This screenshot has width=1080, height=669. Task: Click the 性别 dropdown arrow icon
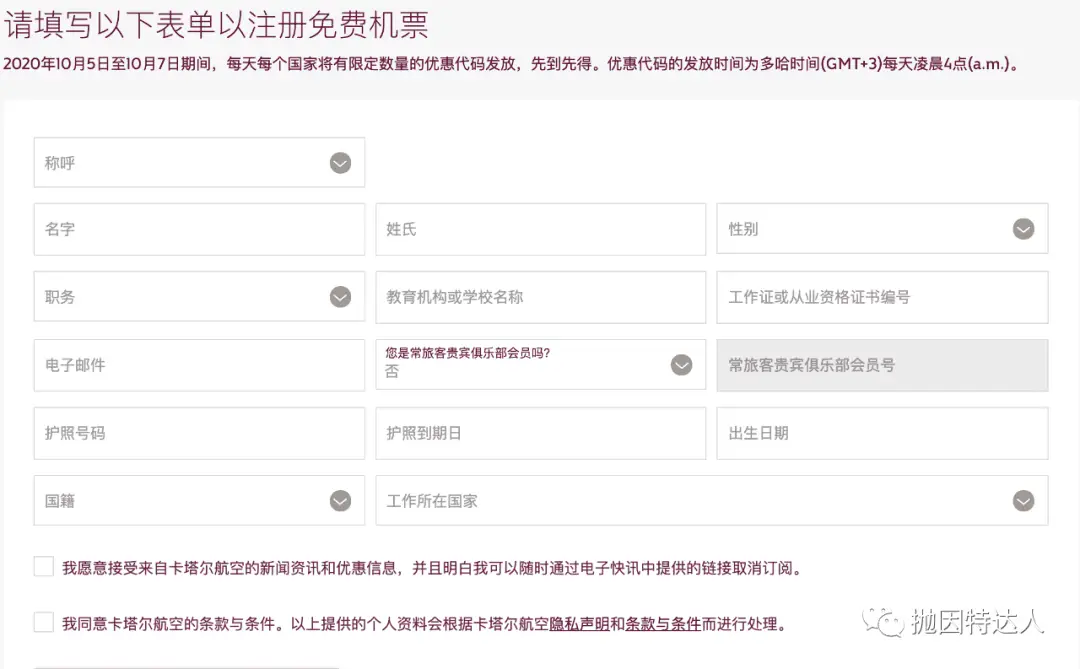click(x=1023, y=229)
